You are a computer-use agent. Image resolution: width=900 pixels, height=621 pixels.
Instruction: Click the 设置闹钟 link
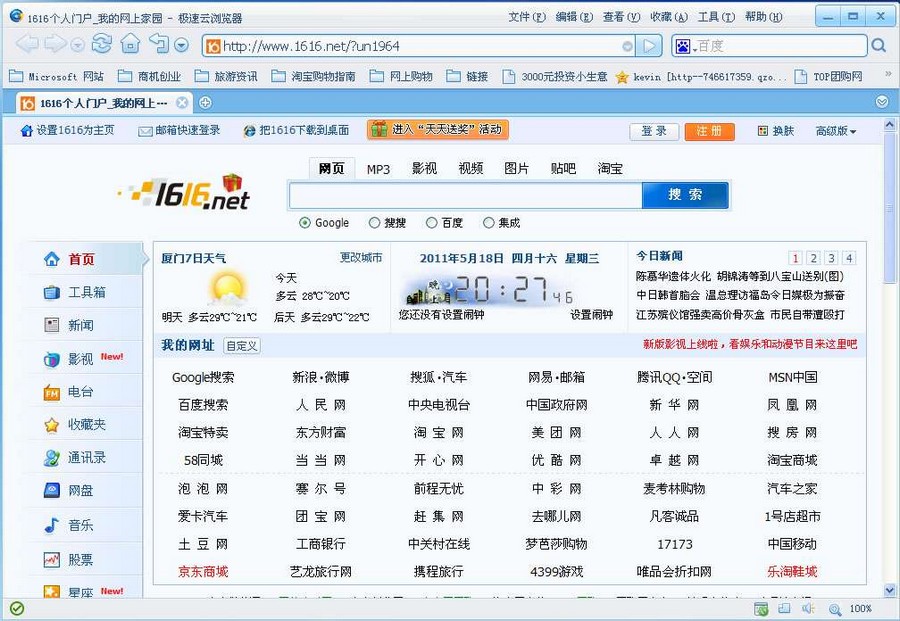591,315
